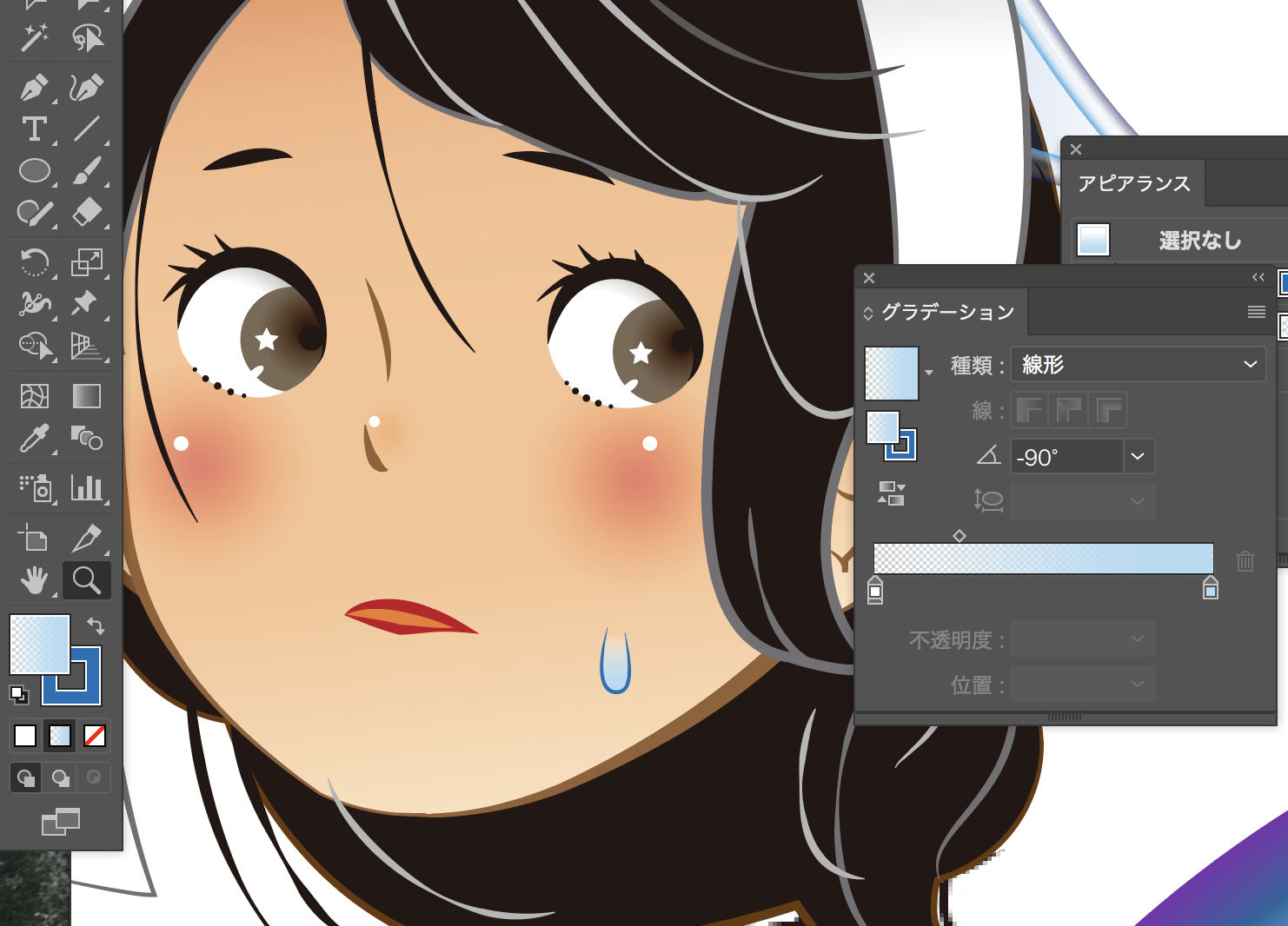Select the Lasso tool
The height and width of the screenshot is (926, 1288).
[87, 37]
